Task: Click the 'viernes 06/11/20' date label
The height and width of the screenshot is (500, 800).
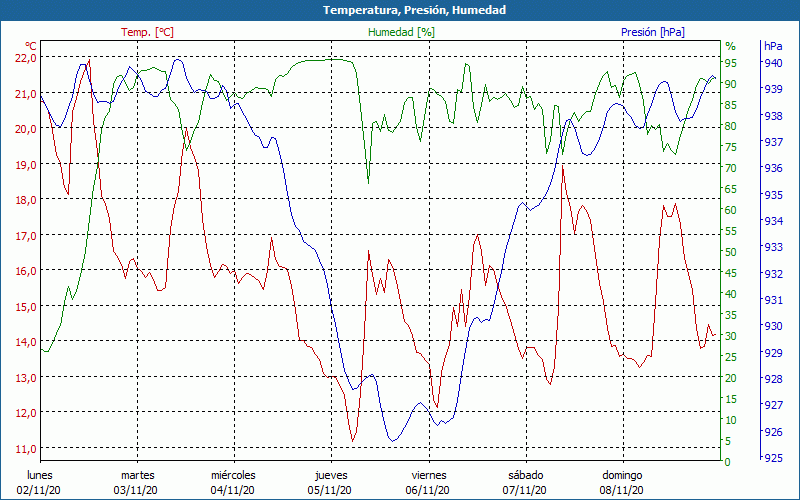Action: 428,483
